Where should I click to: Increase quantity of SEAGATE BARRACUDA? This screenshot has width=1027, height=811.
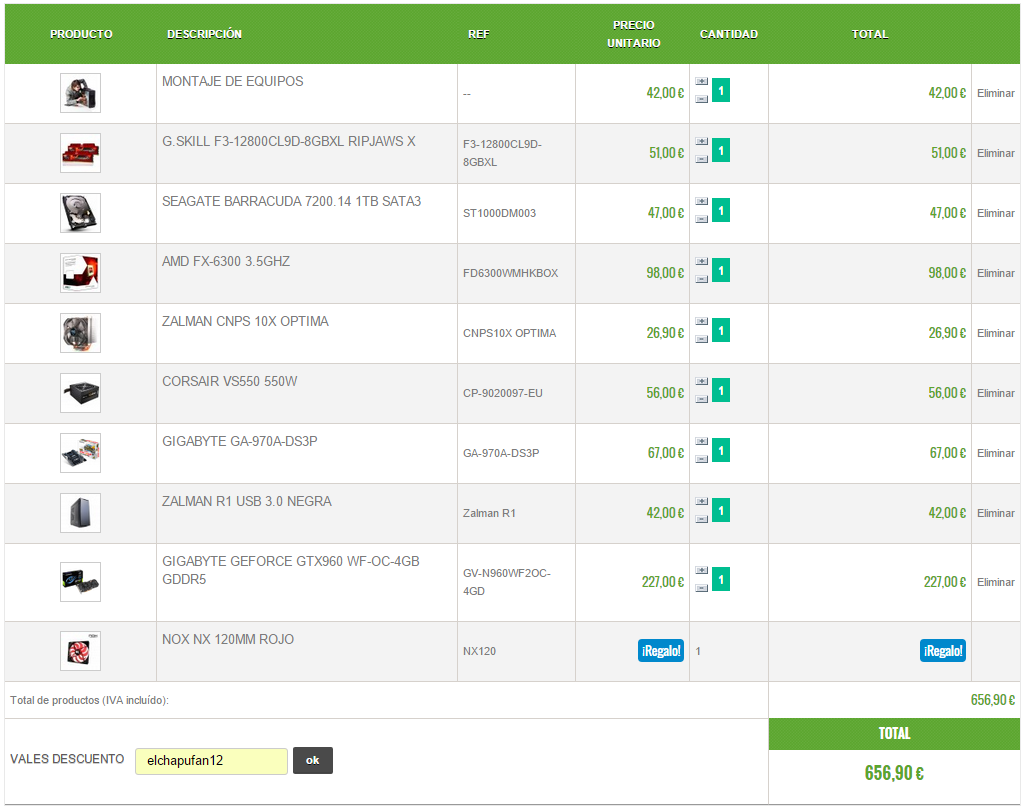(701, 202)
